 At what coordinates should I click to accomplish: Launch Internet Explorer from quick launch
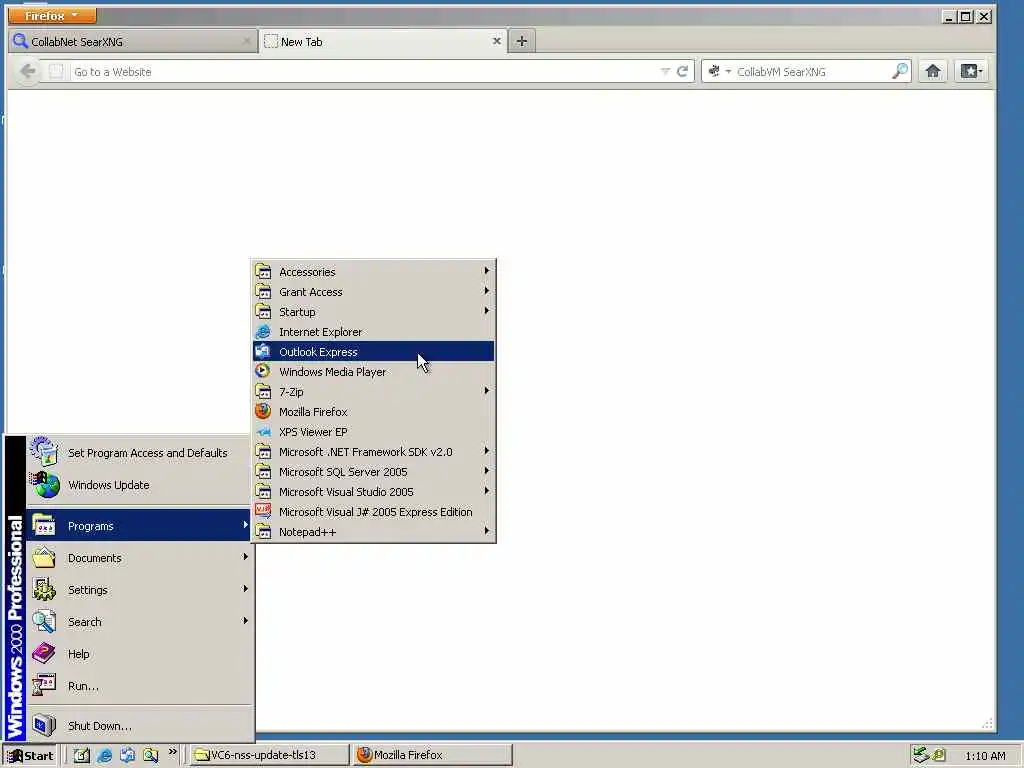pos(104,755)
